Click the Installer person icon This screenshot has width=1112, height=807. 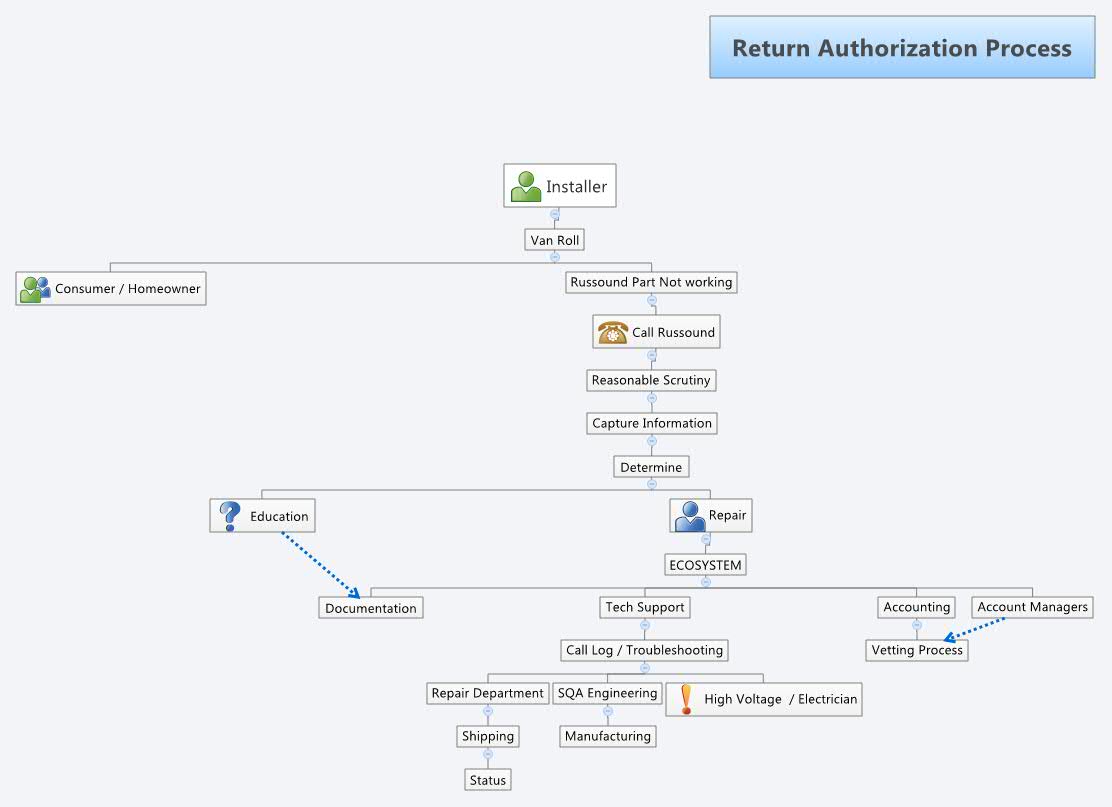[x=525, y=184]
